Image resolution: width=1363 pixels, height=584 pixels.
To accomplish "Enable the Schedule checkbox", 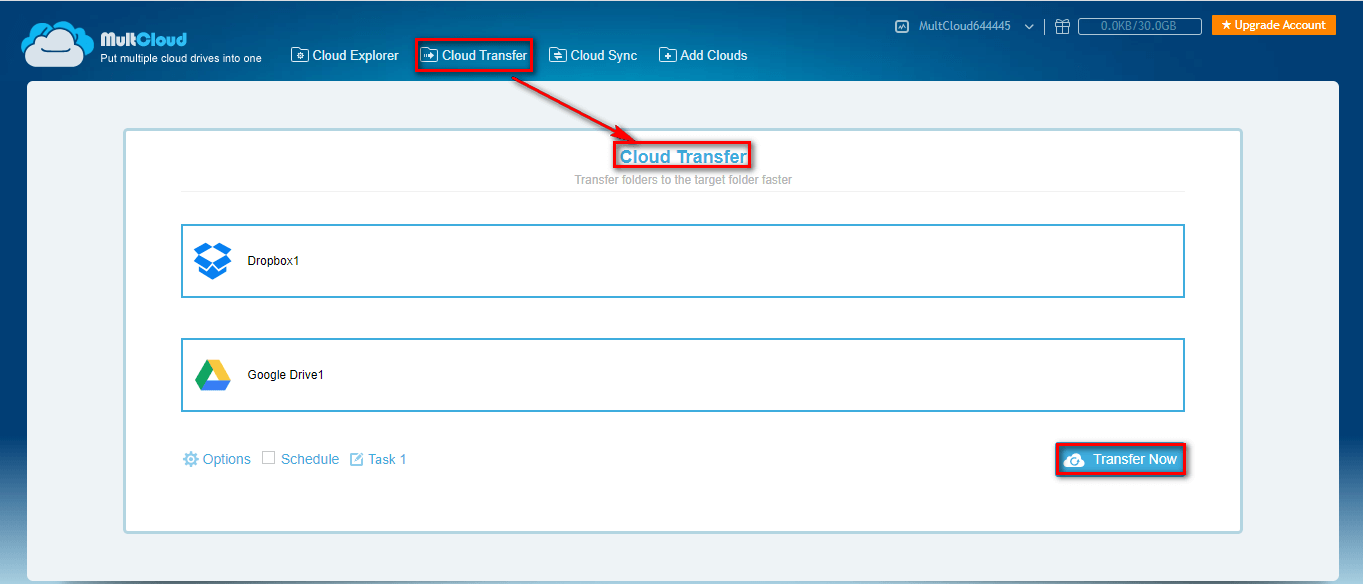I will pos(268,458).
